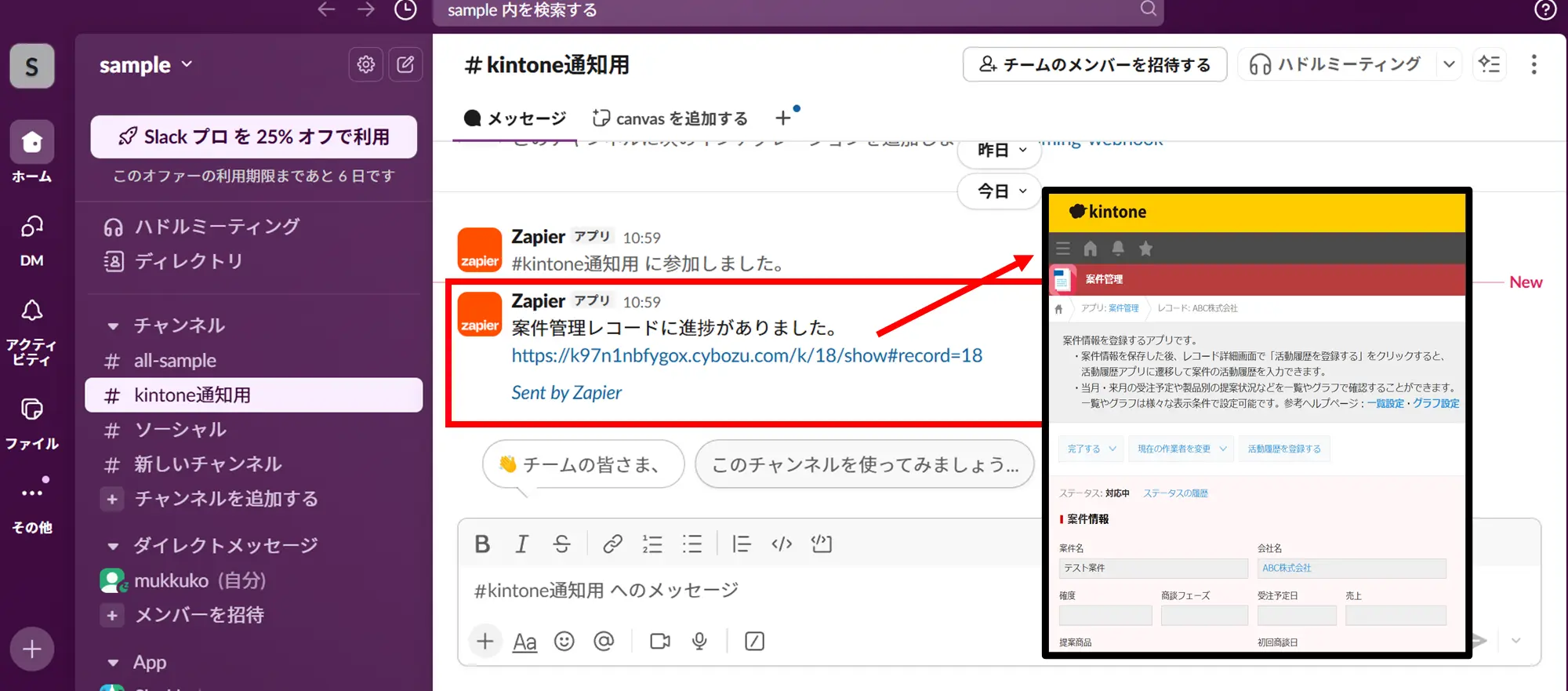Open the sample workspace dropdown menu
Screen dimensions: 1568x691
tap(146, 64)
